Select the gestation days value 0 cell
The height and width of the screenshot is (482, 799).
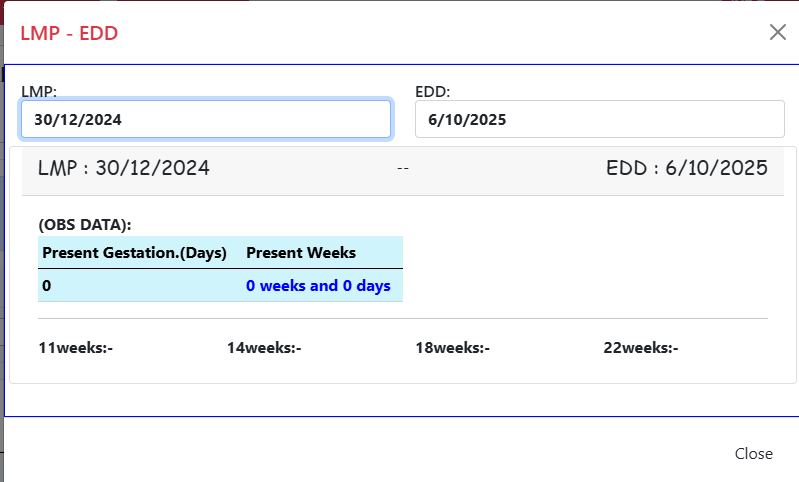click(47, 286)
